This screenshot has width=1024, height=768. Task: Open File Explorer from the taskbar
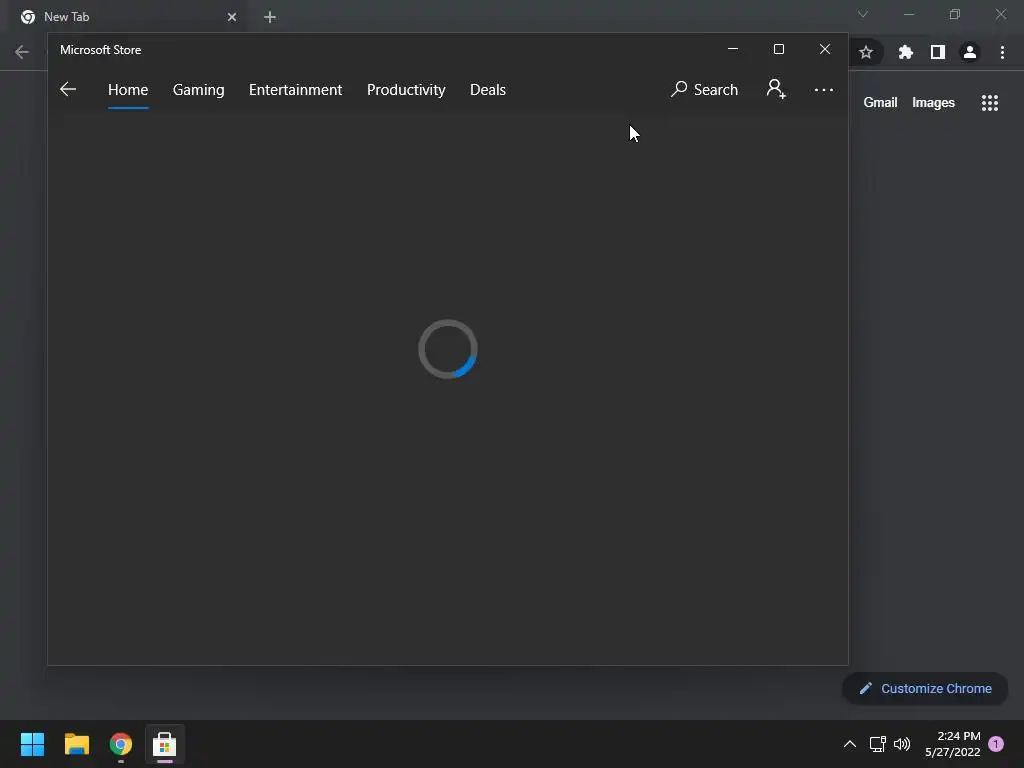76,744
